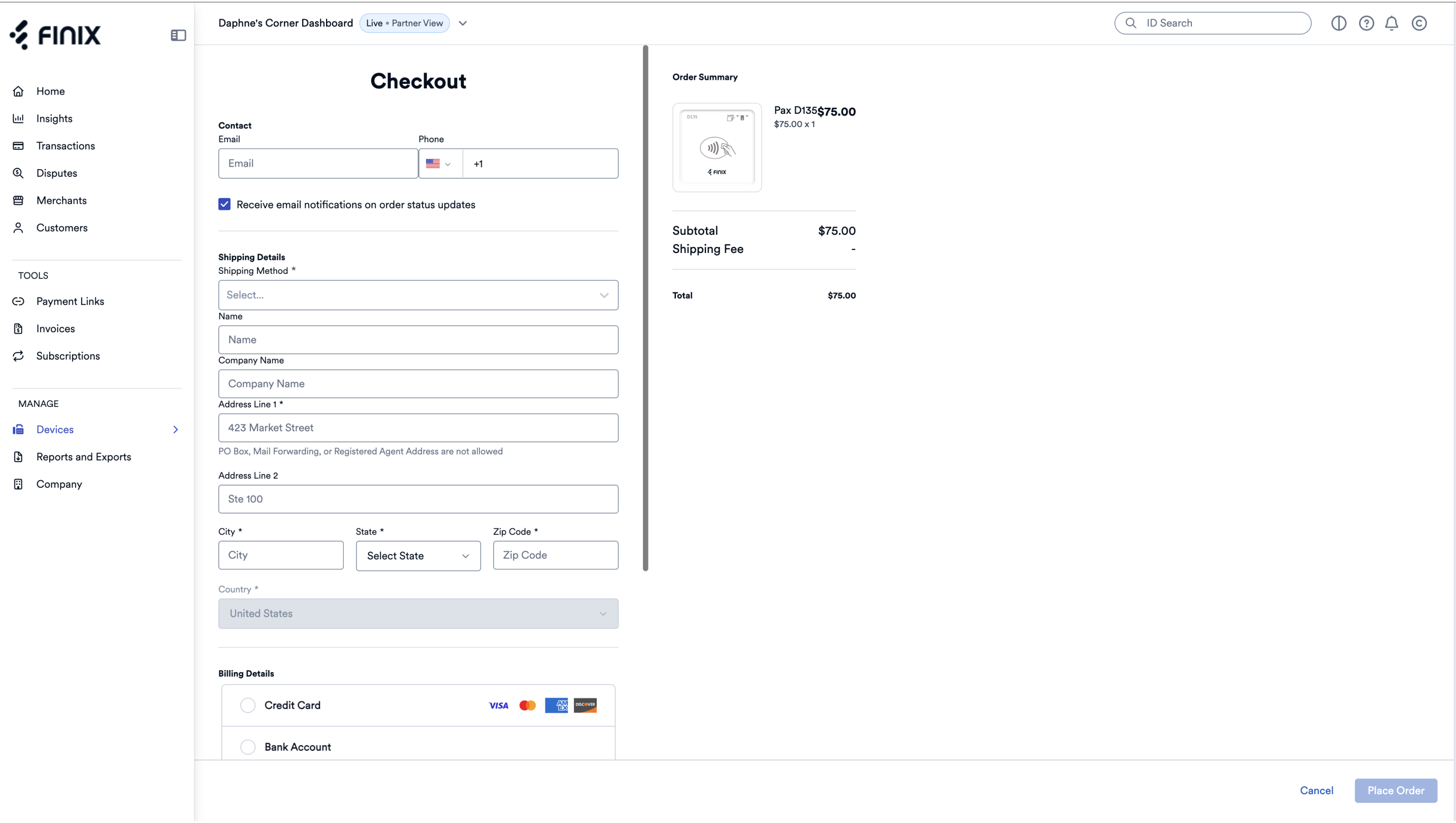1456x823 pixels.
Task: Click the City field
Action: [281, 555]
